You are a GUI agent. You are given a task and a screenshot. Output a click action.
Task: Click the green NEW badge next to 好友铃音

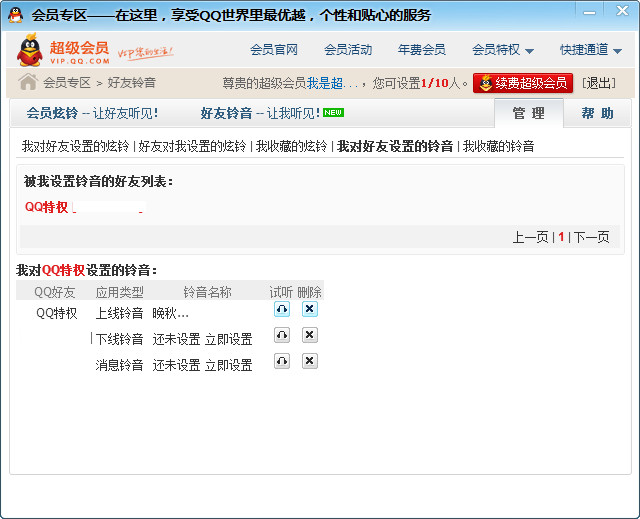[x=333, y=113]
